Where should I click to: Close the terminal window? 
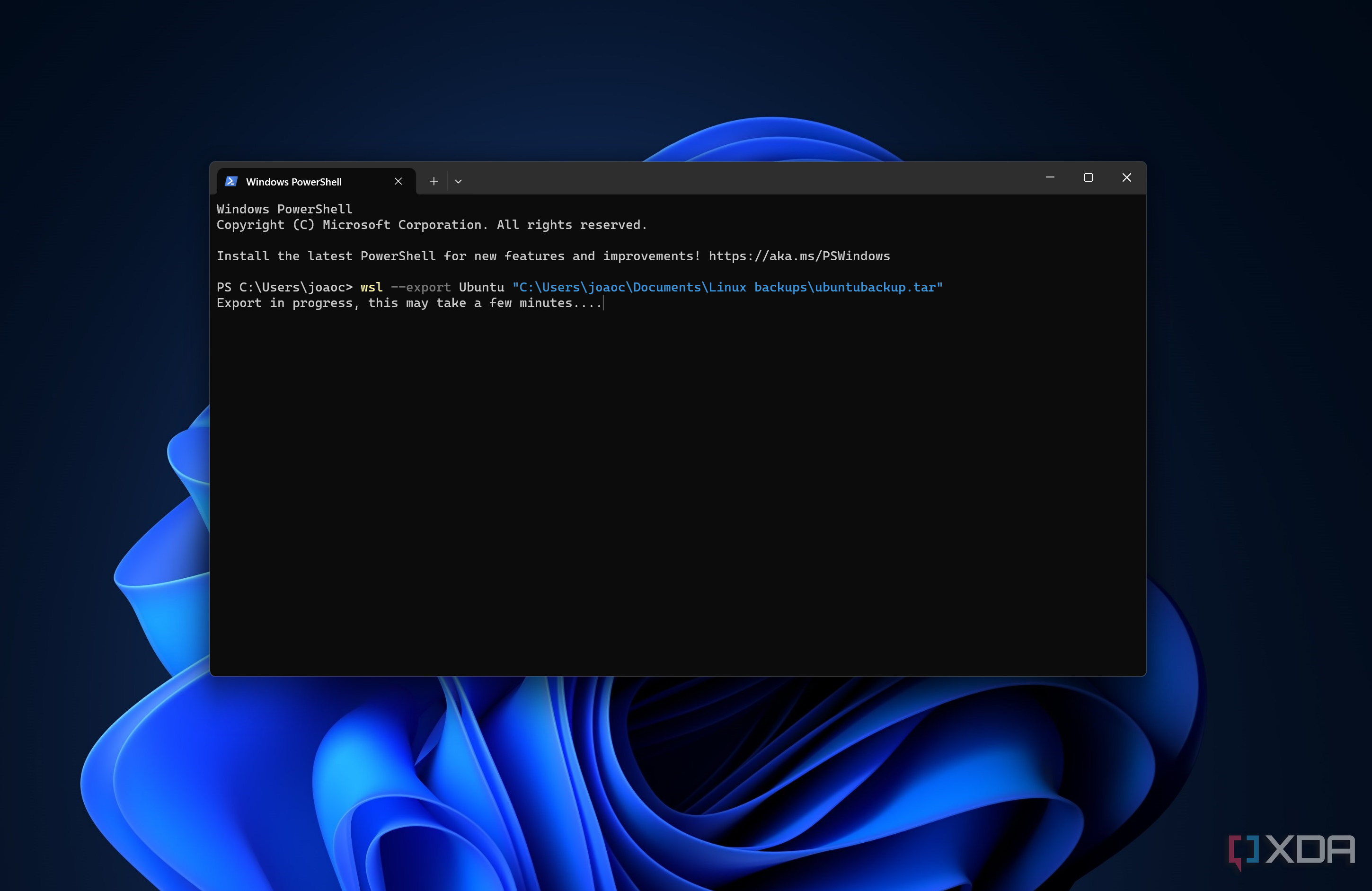[x=1126, y=177]
